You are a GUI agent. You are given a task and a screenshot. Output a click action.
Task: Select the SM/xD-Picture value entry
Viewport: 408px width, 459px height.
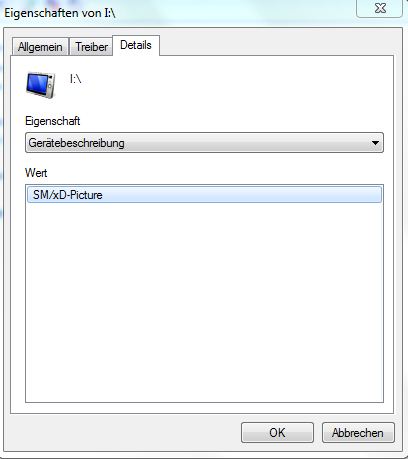(x=204, y=195)
